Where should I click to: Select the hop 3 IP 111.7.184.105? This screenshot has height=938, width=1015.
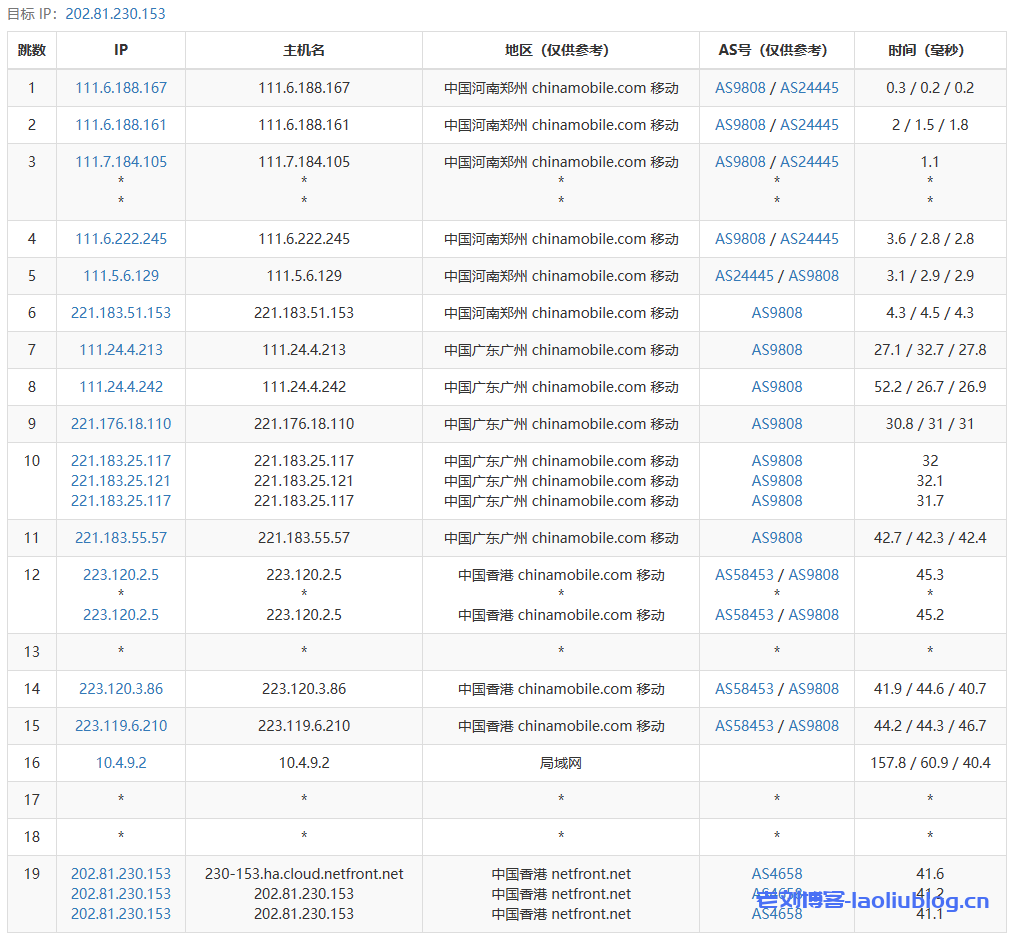(x=121, y=162)
